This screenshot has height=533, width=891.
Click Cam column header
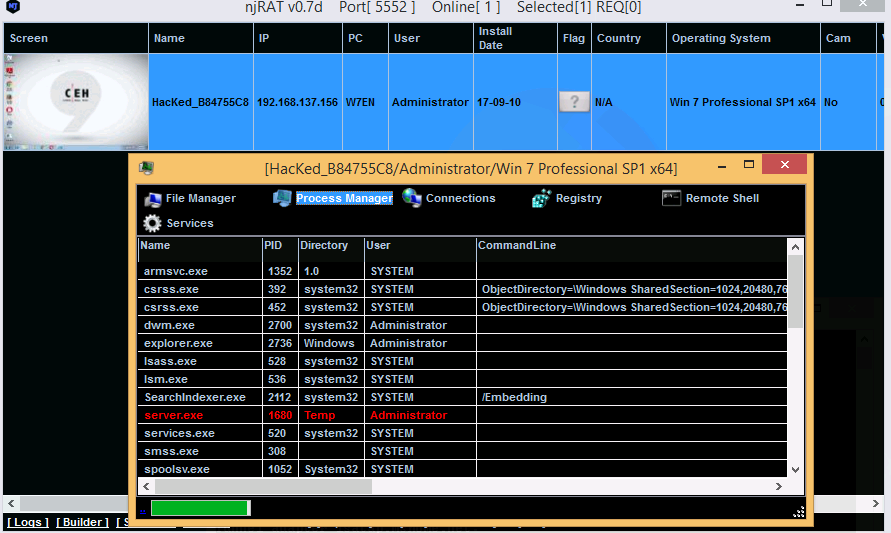(x=848, y=38)
